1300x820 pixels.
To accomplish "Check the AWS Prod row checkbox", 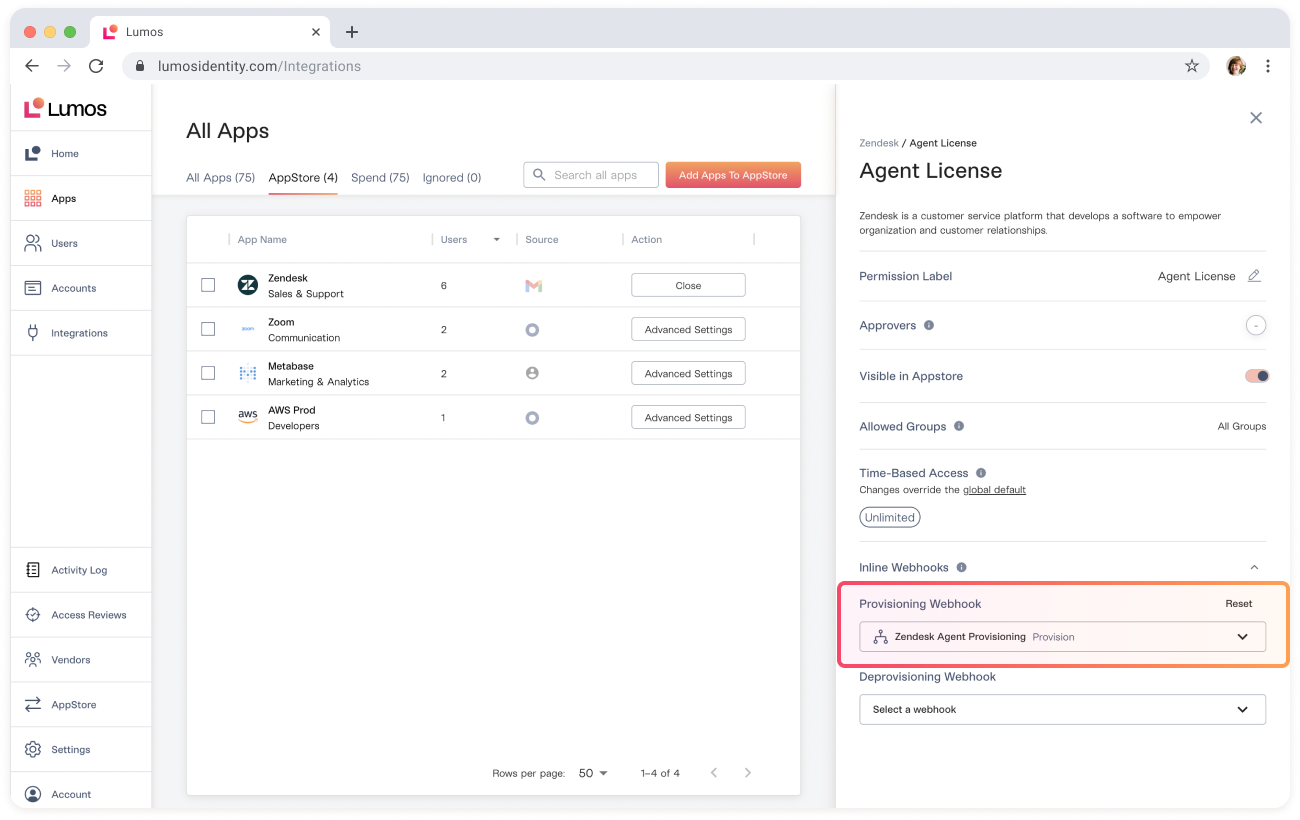I will click(x=208, y=417).
